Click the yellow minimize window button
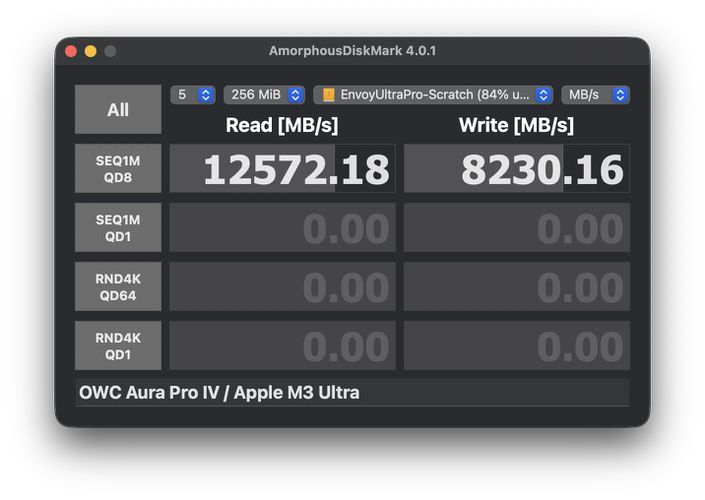The width and height of the screenshot is (705, 500). pyautogui.click(x=91, y=51)
